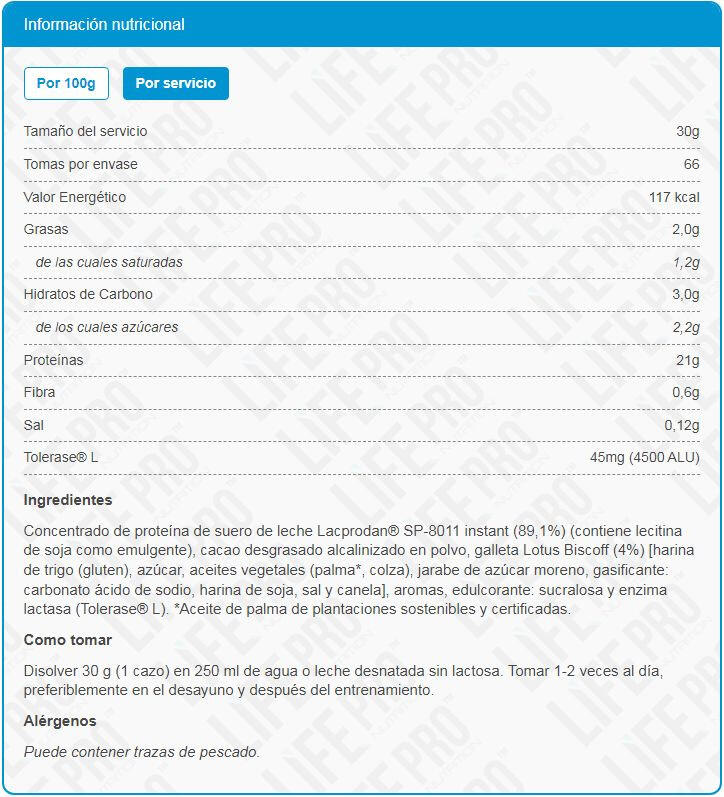Click the Información nutricional header title
This screenshot has width=724, height=797.
pos(104,25)
